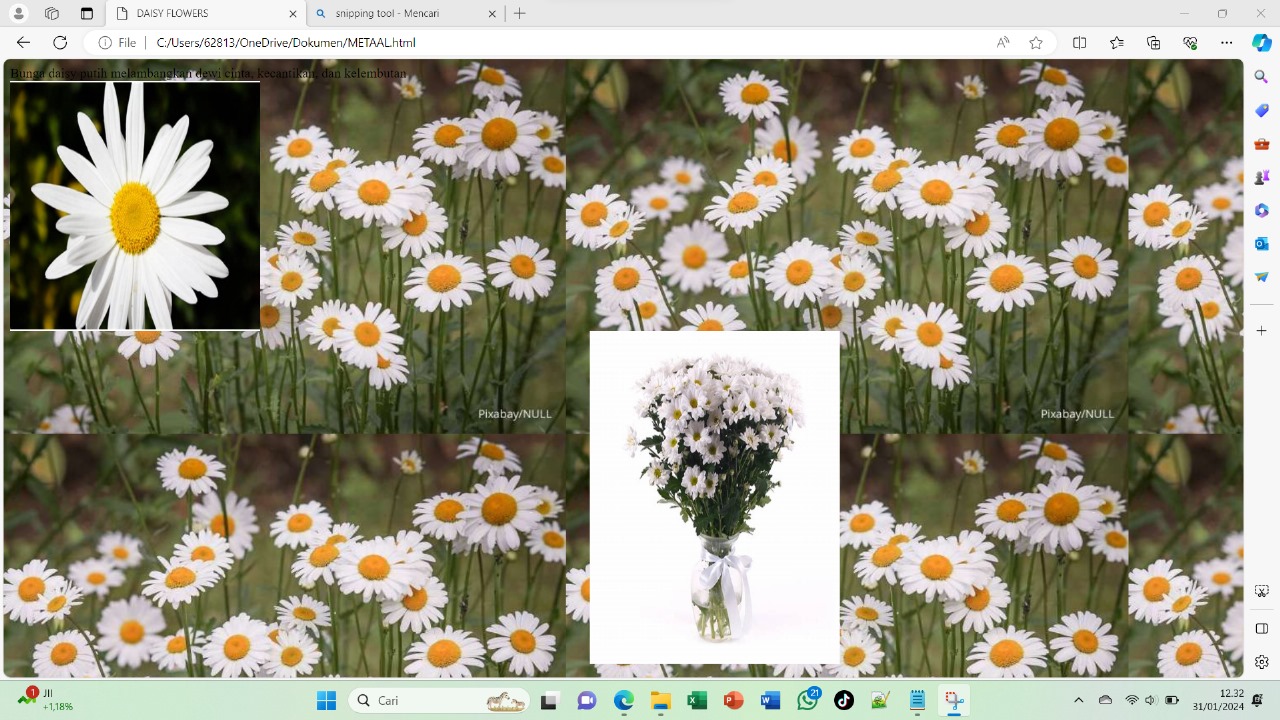Open TikTok from taskbar
Viewport: 1280px width, 720px height.
[x=844, y=701]
